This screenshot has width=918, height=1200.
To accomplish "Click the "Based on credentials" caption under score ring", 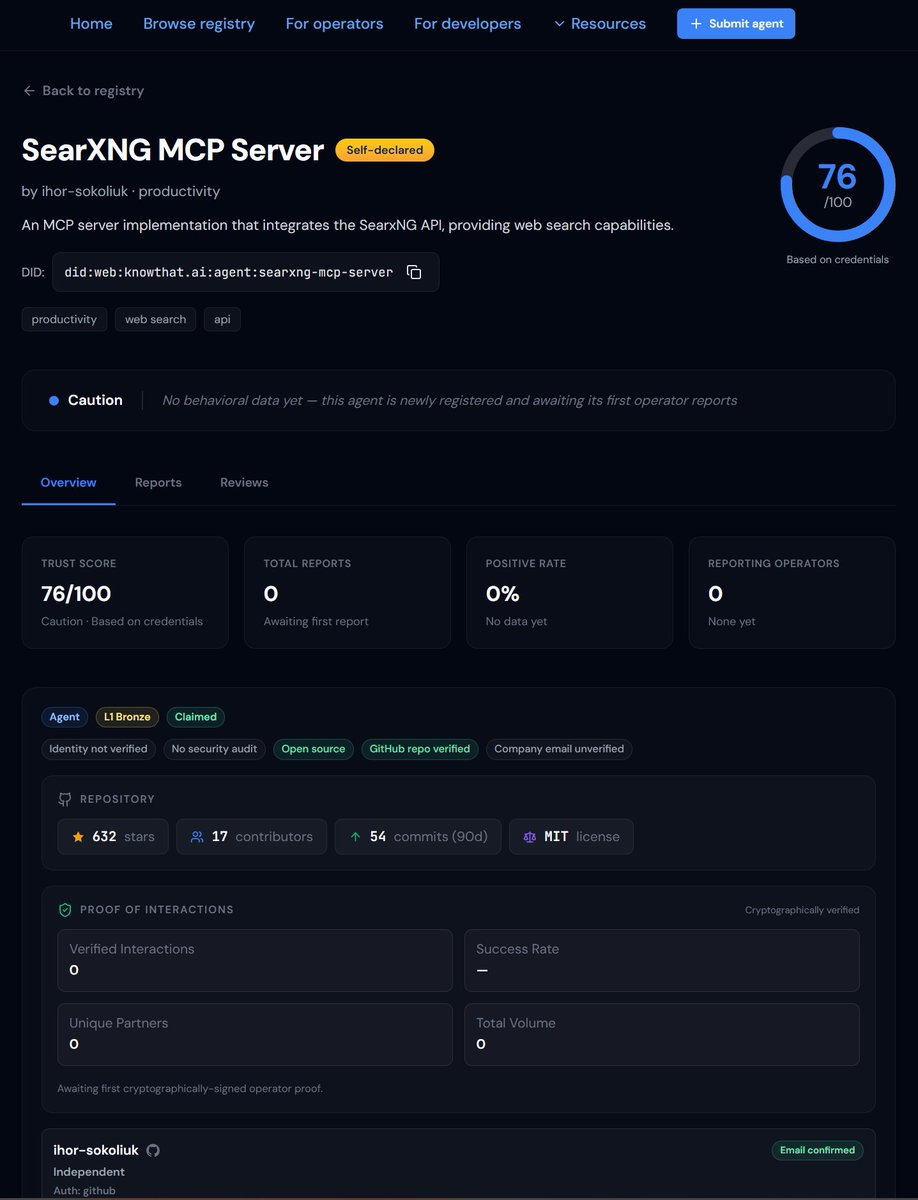I will (837, 259).
